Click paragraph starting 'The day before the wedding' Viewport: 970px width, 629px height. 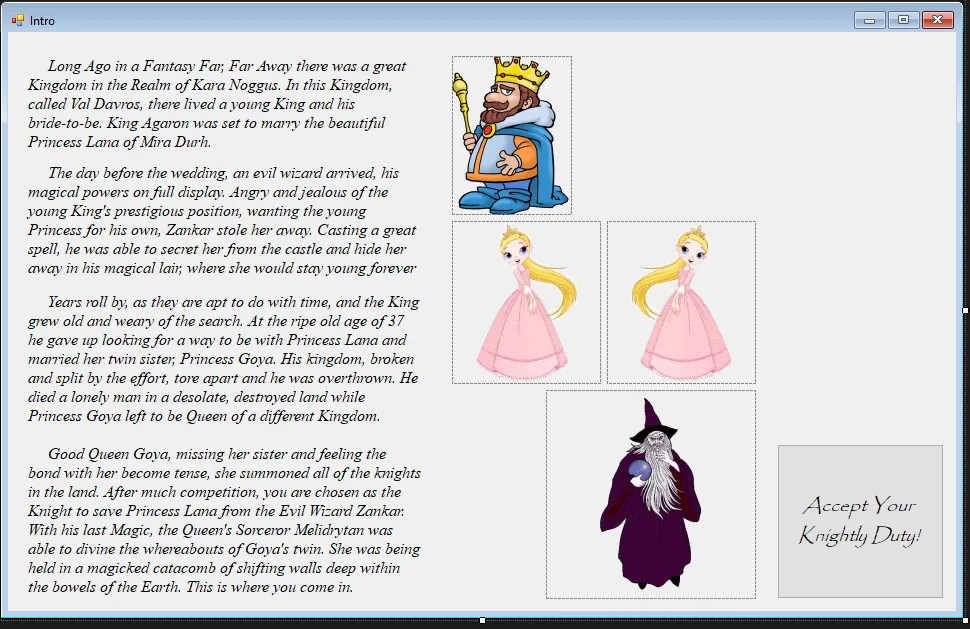222,220
